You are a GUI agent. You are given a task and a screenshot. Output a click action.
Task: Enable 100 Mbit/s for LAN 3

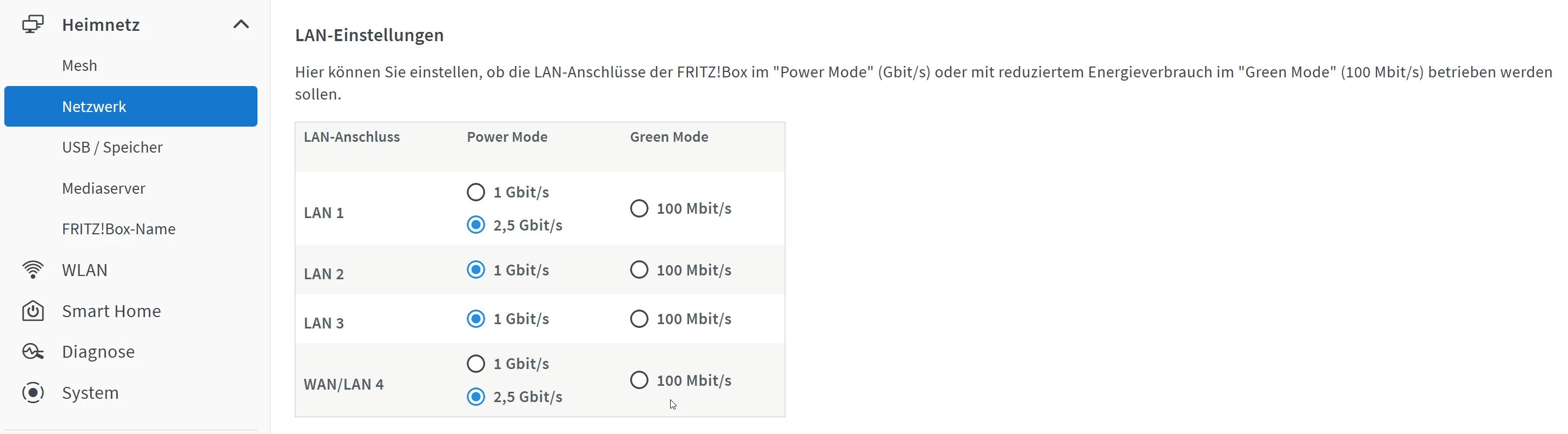click(x=639, y=319)
